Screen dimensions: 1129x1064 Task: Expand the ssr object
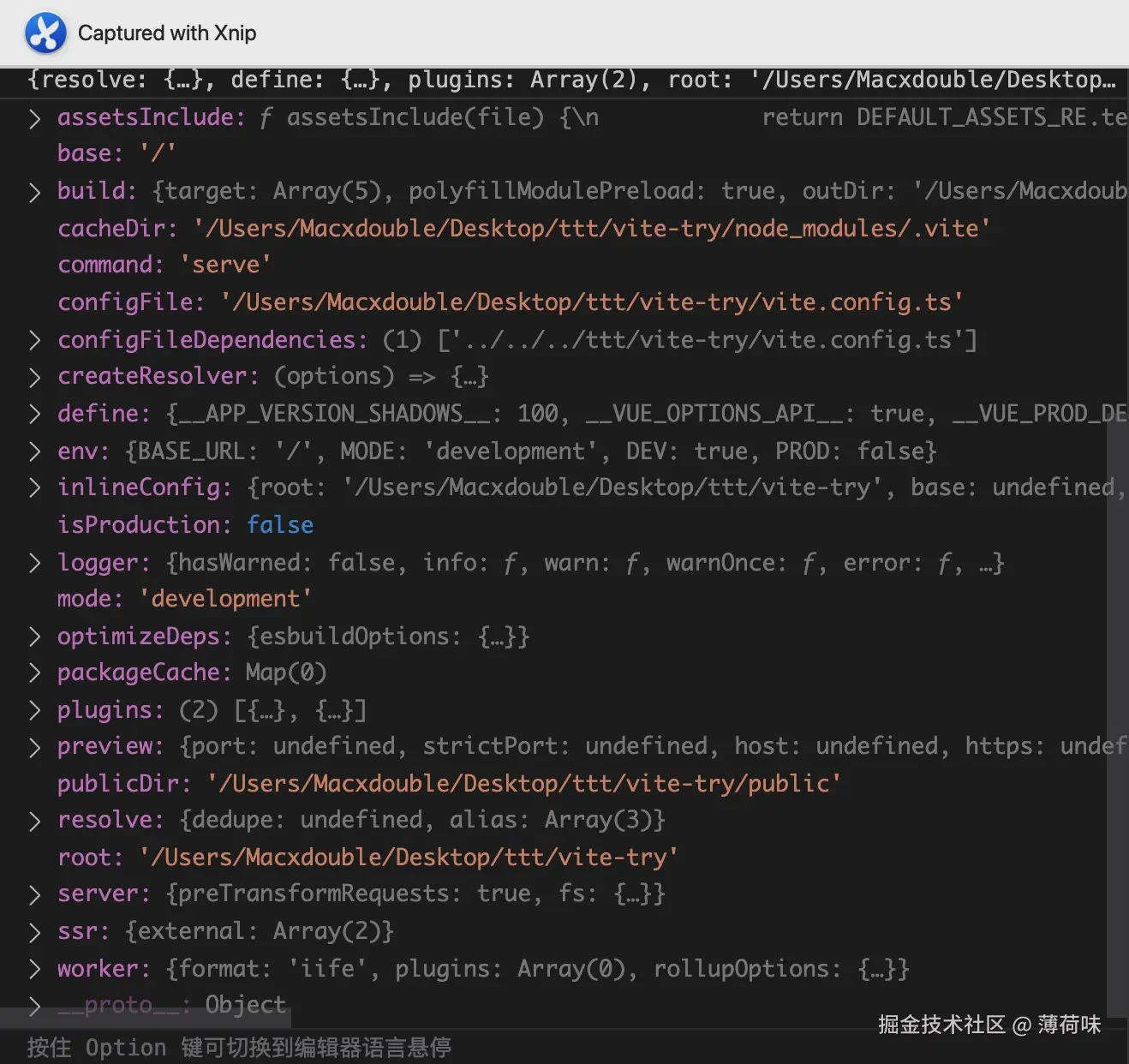click(34, 932)
